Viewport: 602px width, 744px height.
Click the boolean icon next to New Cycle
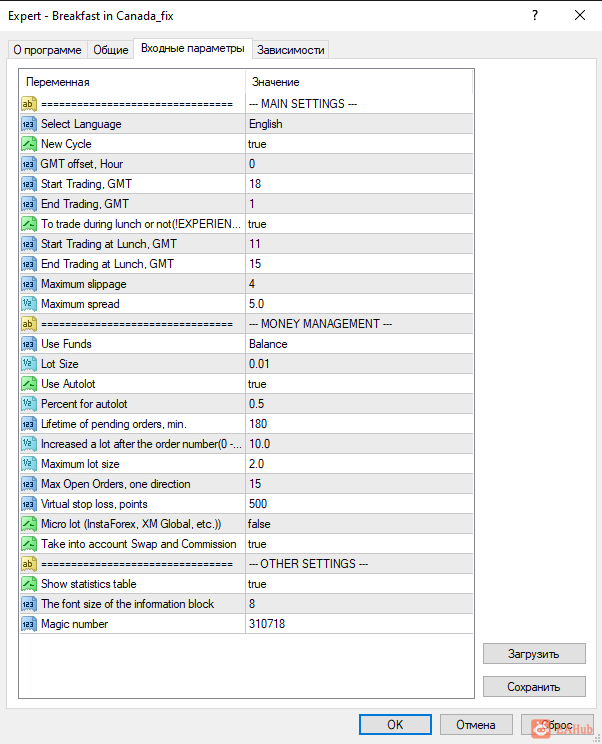click(x=28, y=144)
